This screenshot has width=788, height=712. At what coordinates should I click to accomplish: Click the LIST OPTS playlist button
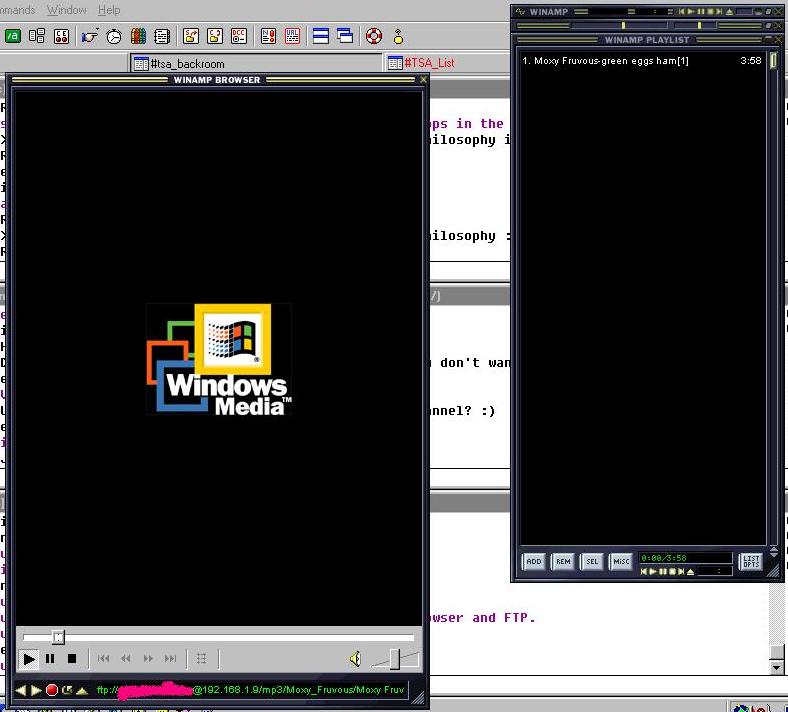click(750, 561)
